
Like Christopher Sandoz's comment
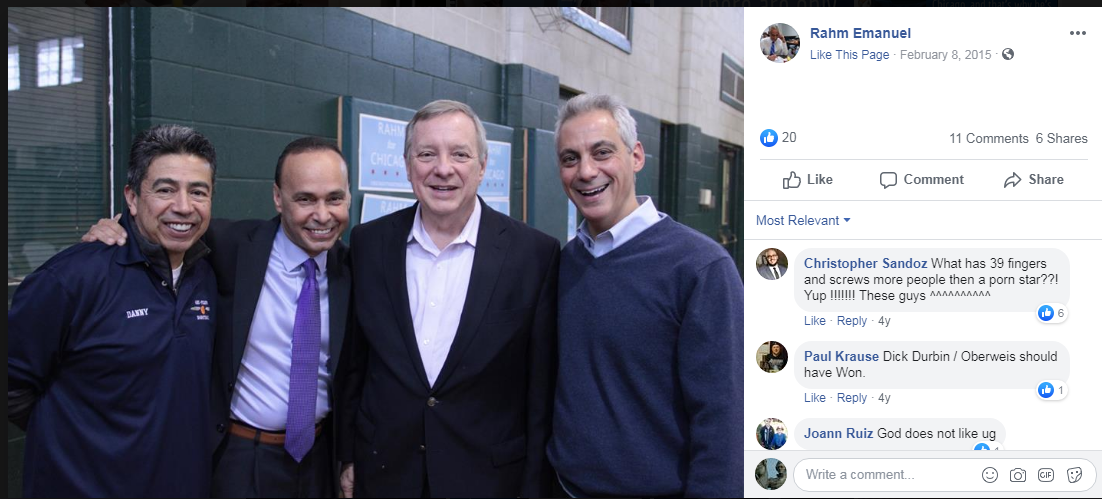[x=815, y=320]
